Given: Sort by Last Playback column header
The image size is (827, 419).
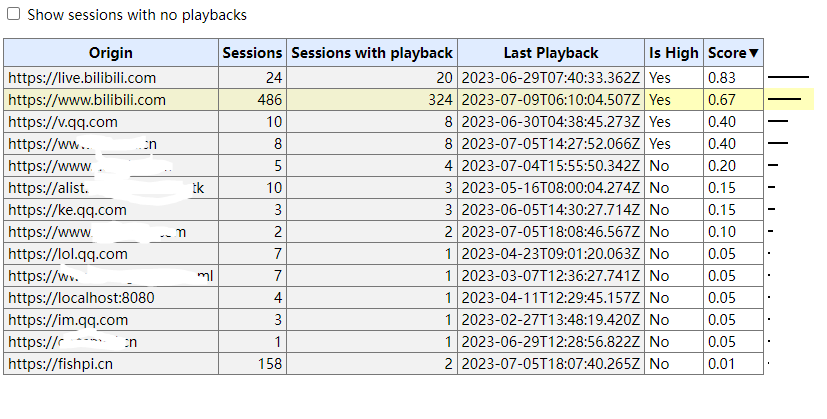Looking at the screenshot, I should tap(551, 53).
